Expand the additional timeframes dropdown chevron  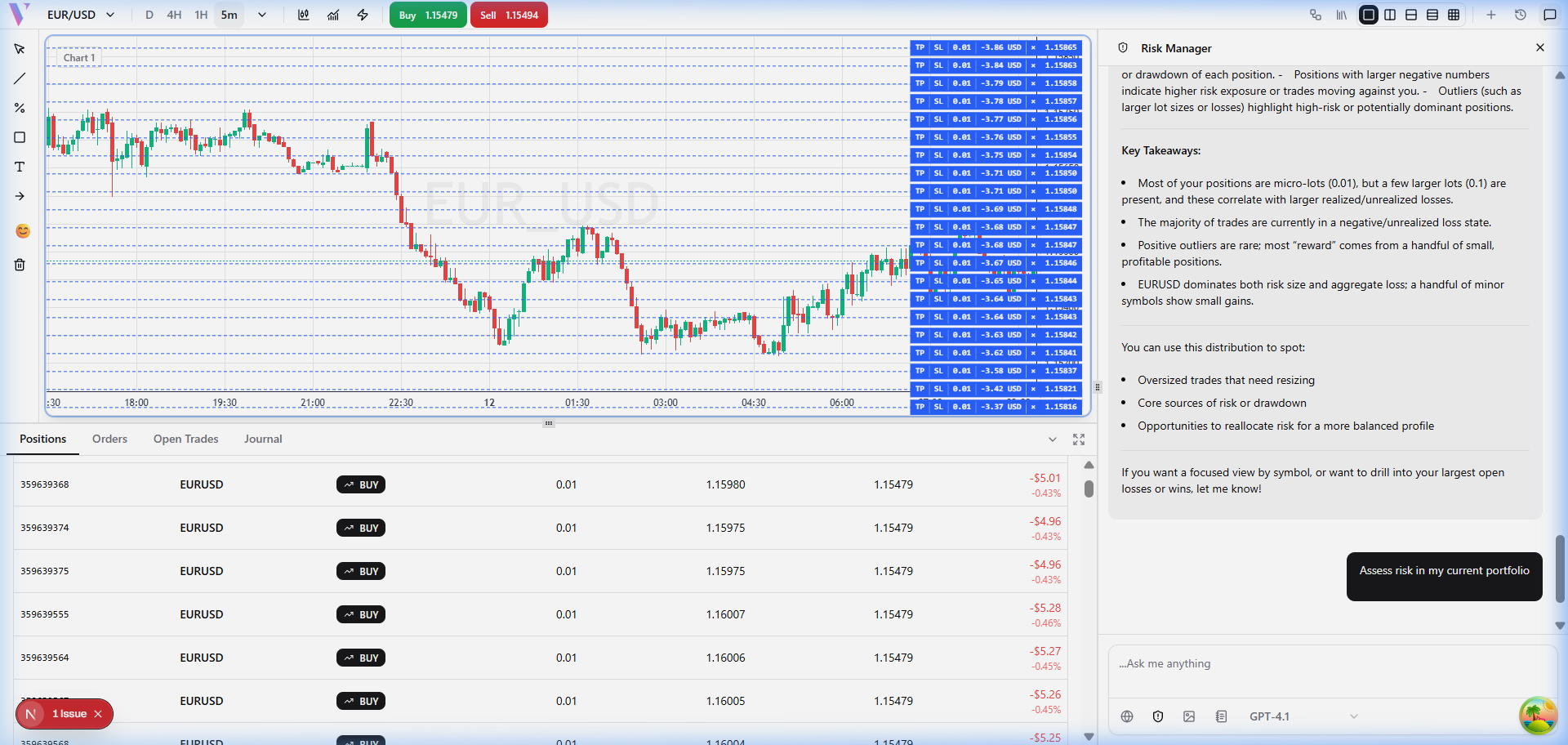click(x=262, y=15)
